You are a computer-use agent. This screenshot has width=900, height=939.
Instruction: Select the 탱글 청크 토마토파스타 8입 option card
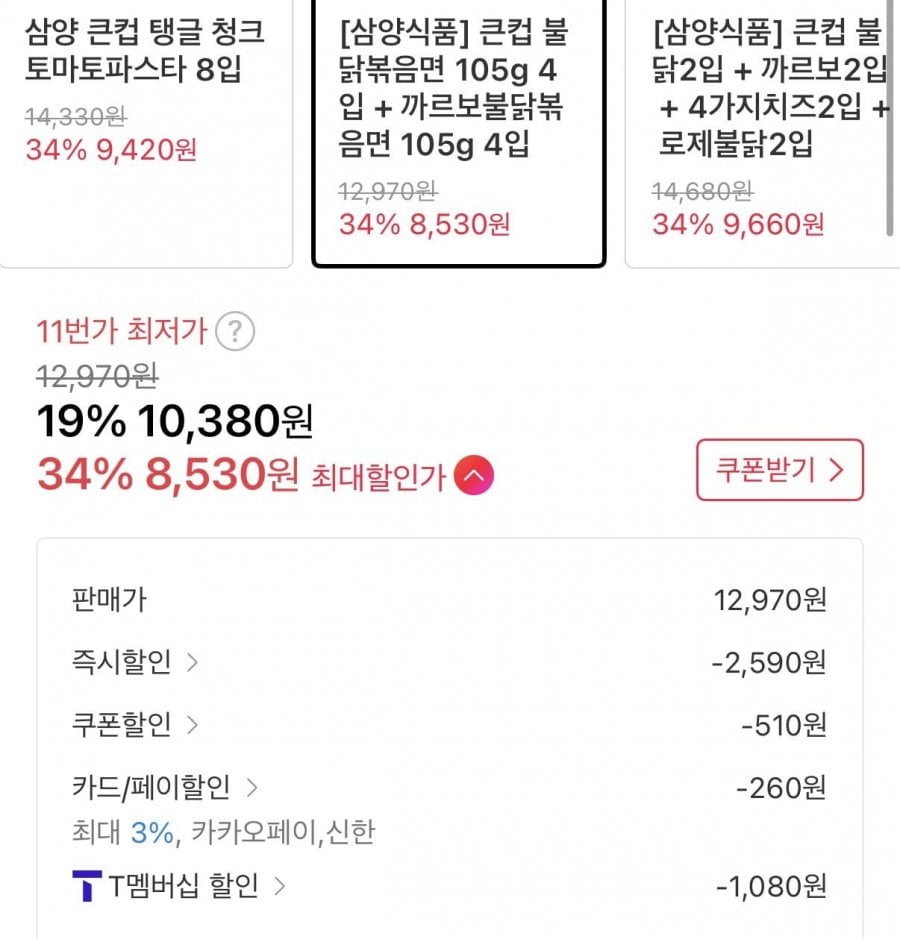pyautogui.click(x=146, y=130)
